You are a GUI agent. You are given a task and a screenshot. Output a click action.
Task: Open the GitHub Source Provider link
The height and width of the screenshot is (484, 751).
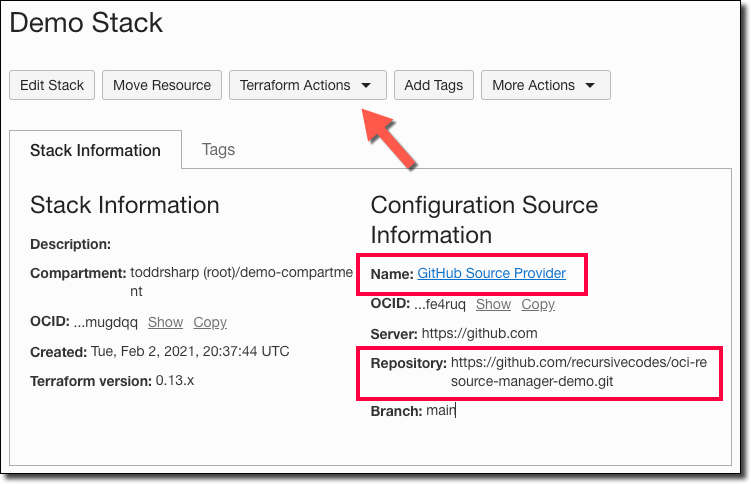[x=491, y=273]
